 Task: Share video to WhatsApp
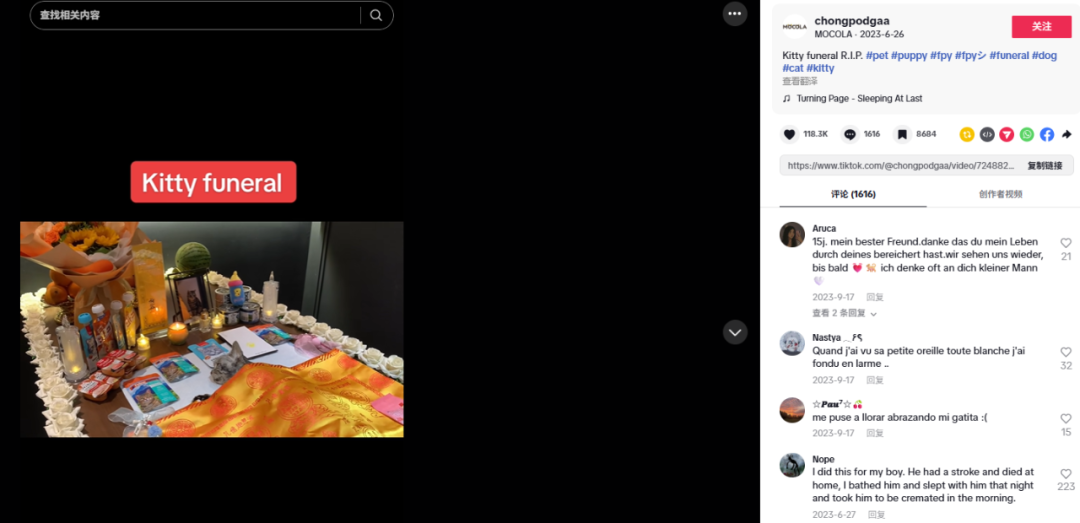(1027, 134)
